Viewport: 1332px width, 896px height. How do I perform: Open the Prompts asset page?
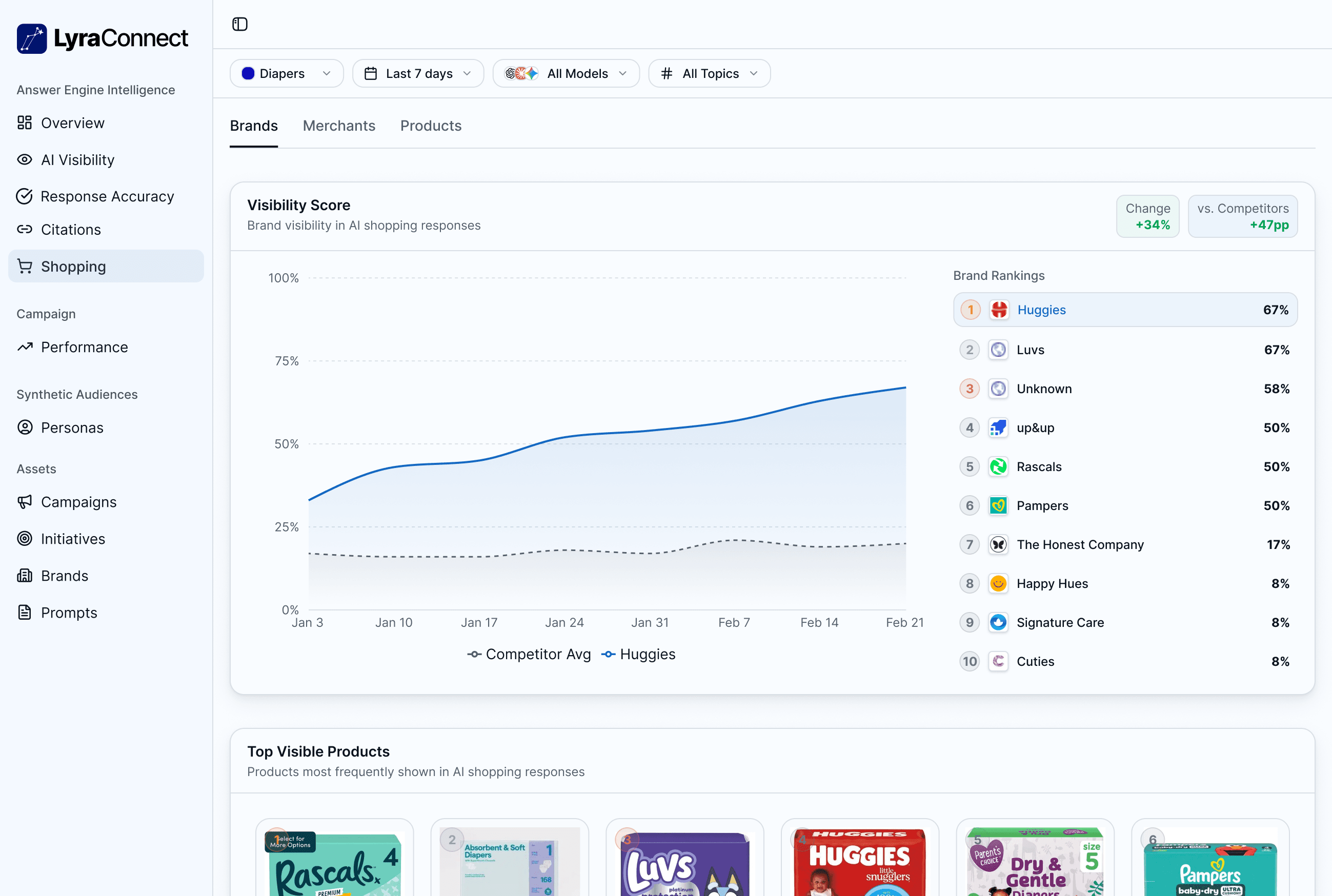[x=69, y=612]
